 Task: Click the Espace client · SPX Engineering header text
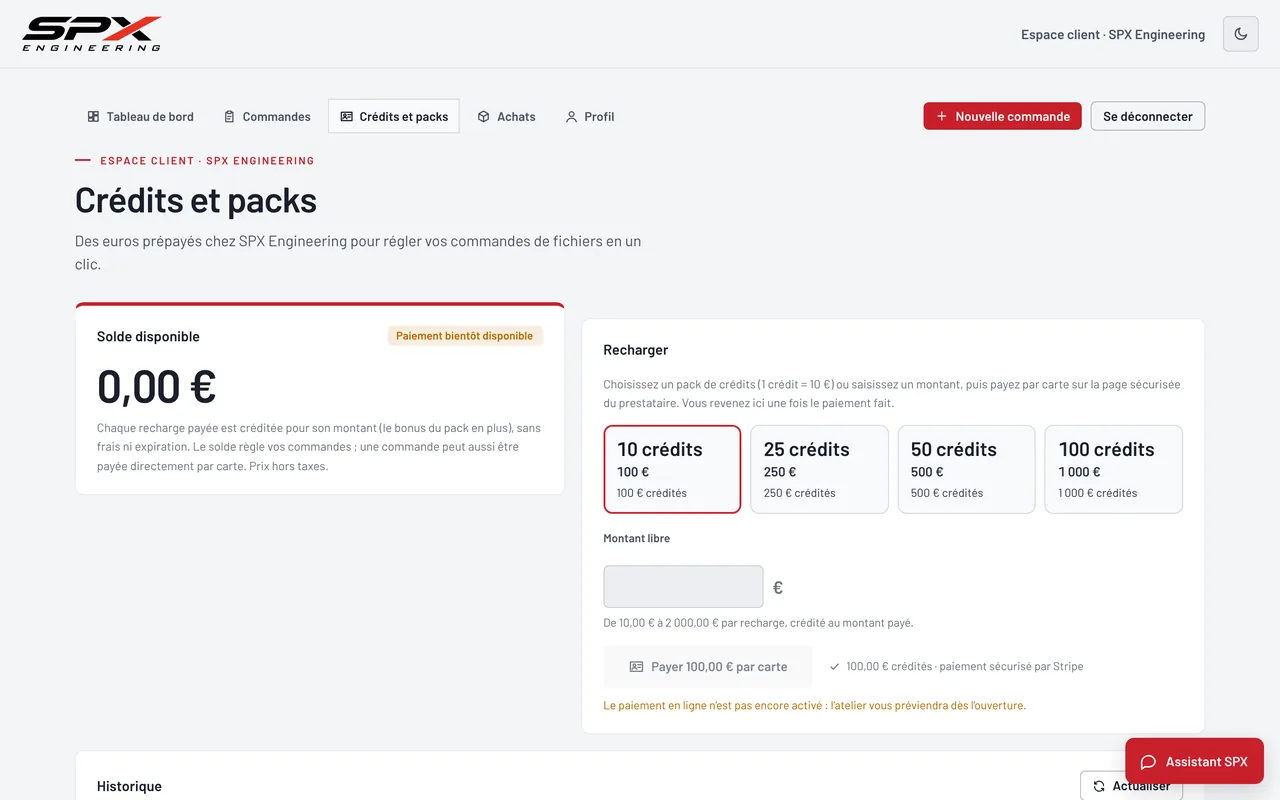(x=1113, y=34)
